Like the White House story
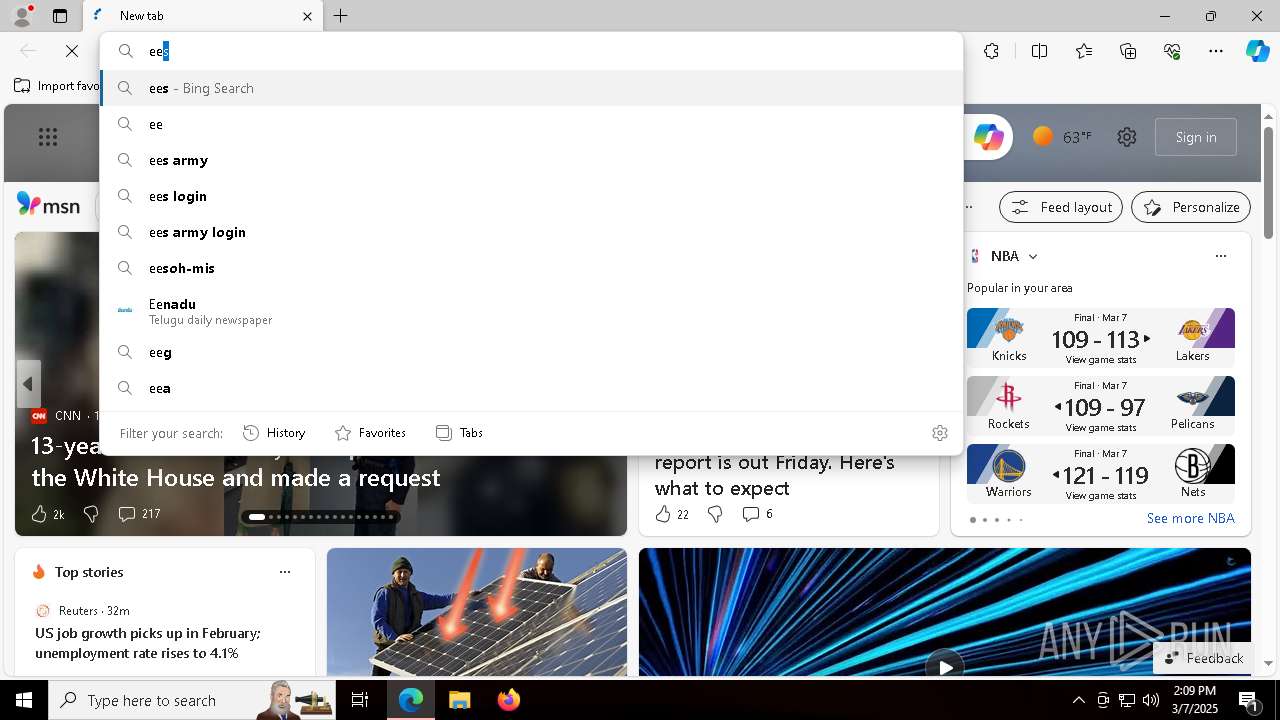Image resolution: width=1280 pixels, height=720 pixels. point(47,514)
